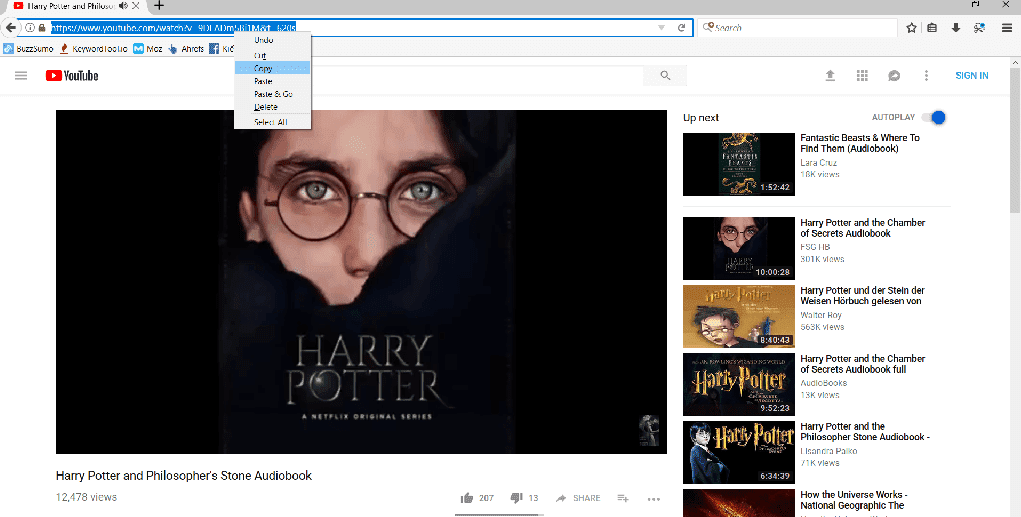
Task: Click the AudioBooks channel name
Action: pyautogui.click(x=824, y=383)
